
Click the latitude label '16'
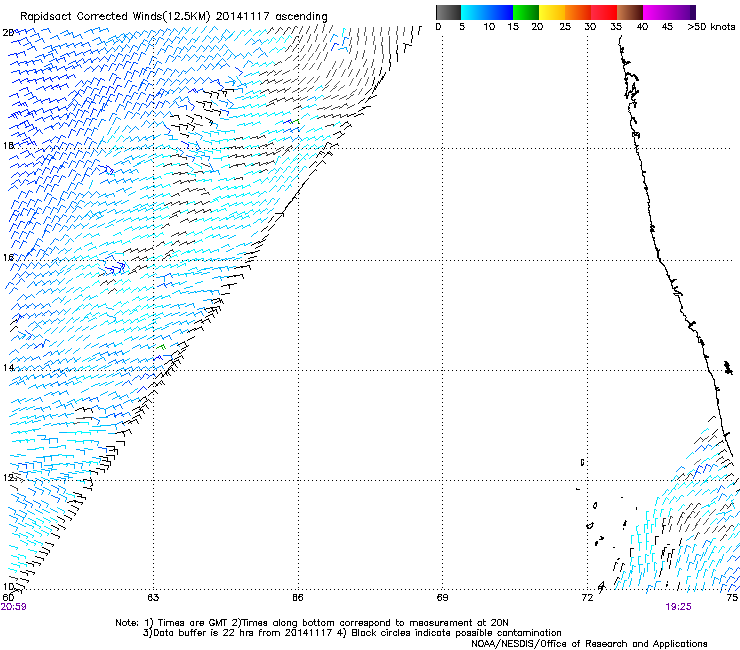8,258
